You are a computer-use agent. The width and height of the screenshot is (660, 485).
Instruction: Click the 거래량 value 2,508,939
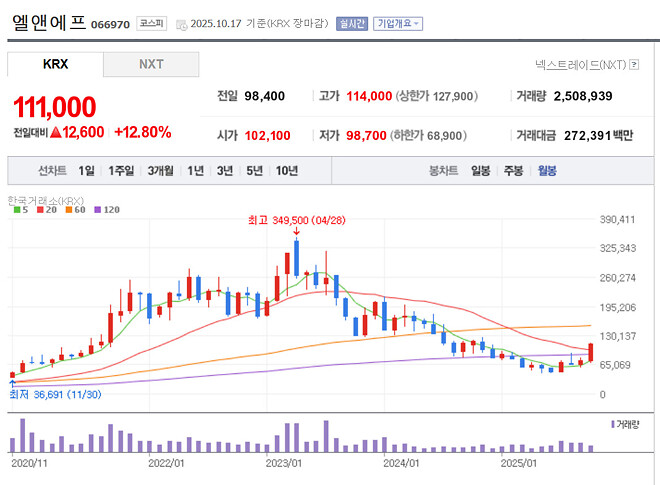[583, 96]
